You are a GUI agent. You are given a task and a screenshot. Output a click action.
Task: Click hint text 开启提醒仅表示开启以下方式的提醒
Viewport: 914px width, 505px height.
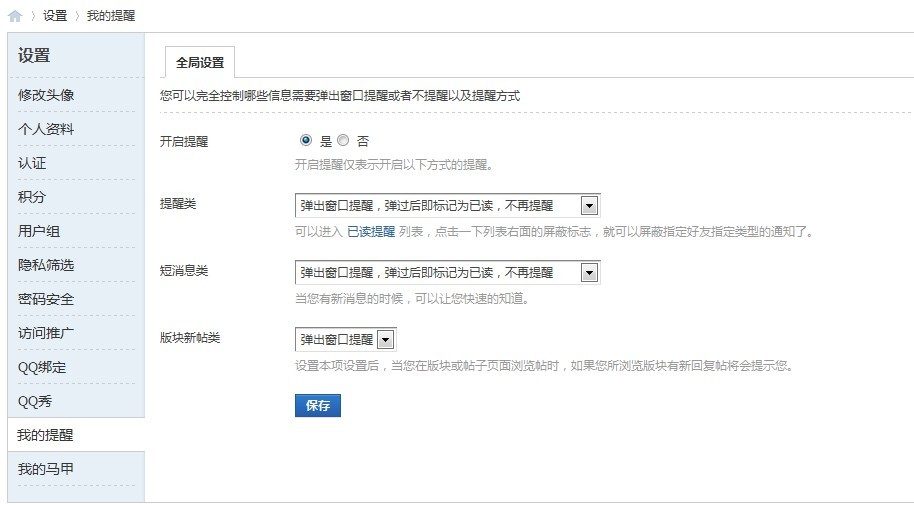(x=394, y=164)
